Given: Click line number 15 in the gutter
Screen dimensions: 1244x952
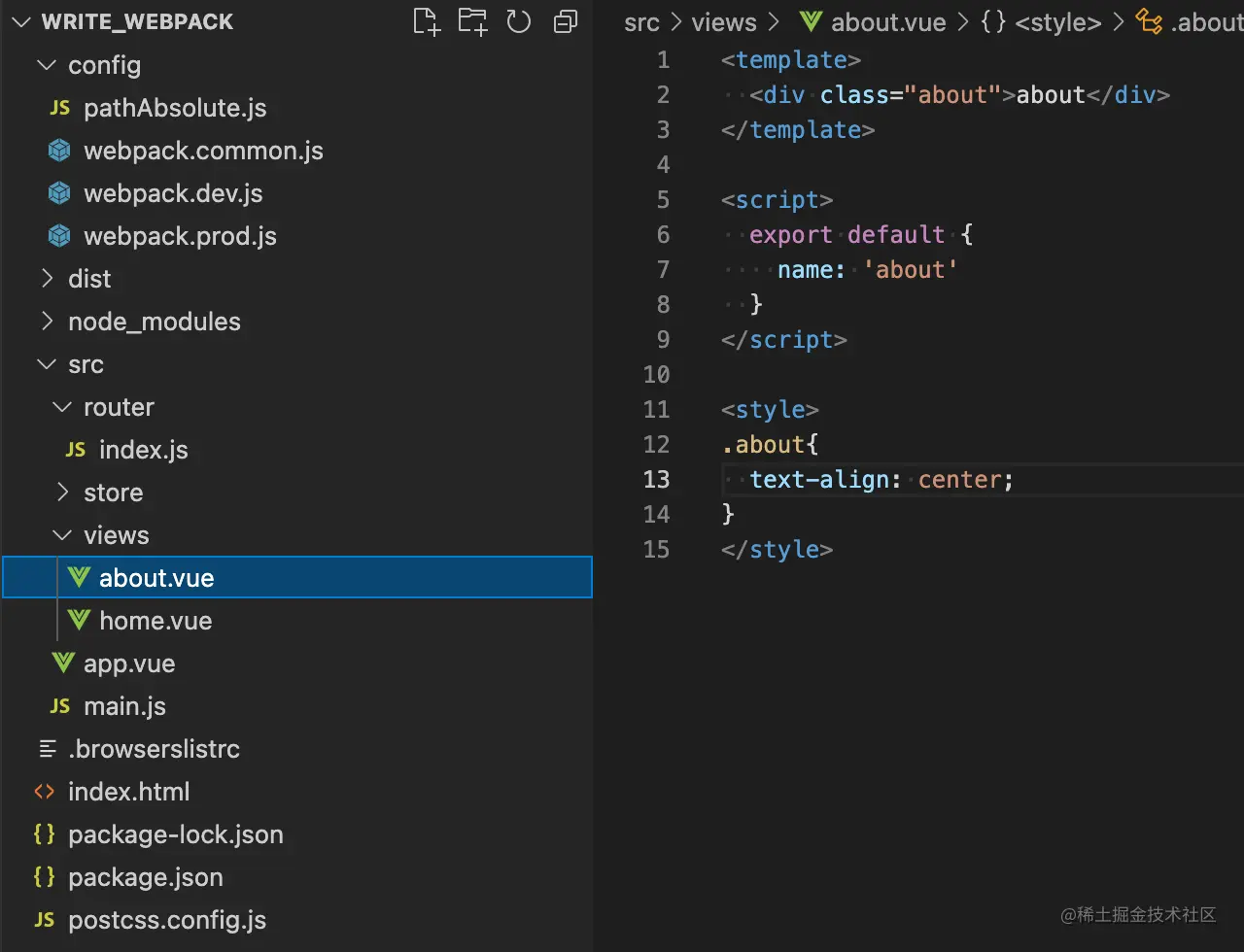Looking at the screenshot, I should (x=656, y=550).
